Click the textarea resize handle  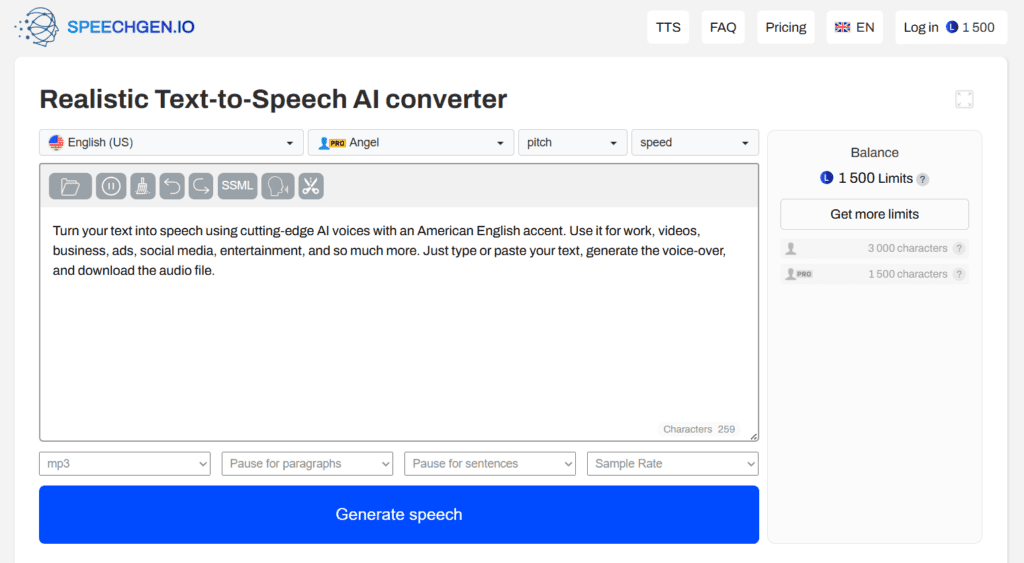754,436
